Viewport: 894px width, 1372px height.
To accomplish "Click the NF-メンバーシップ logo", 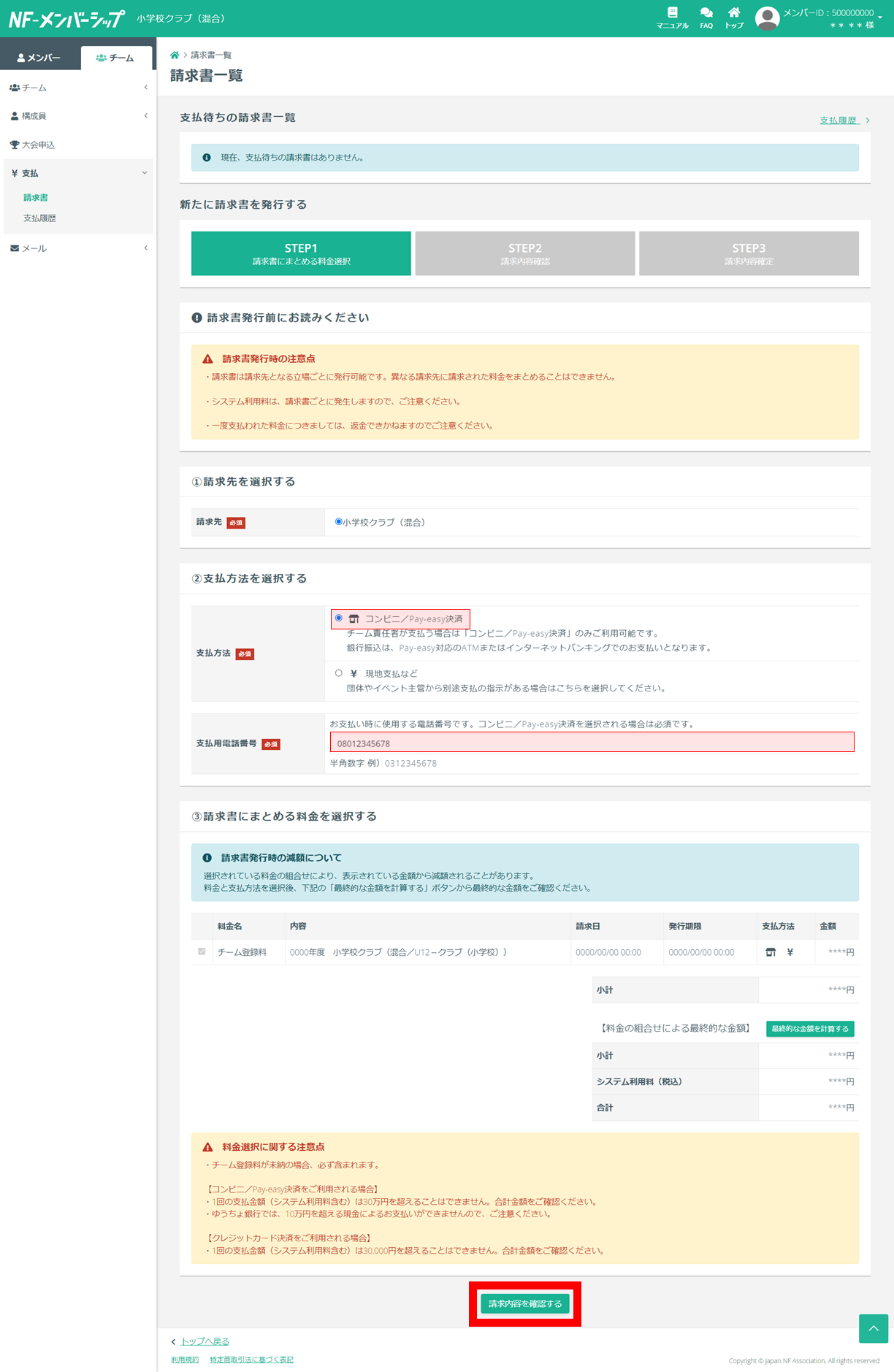I will pos(66,19).
